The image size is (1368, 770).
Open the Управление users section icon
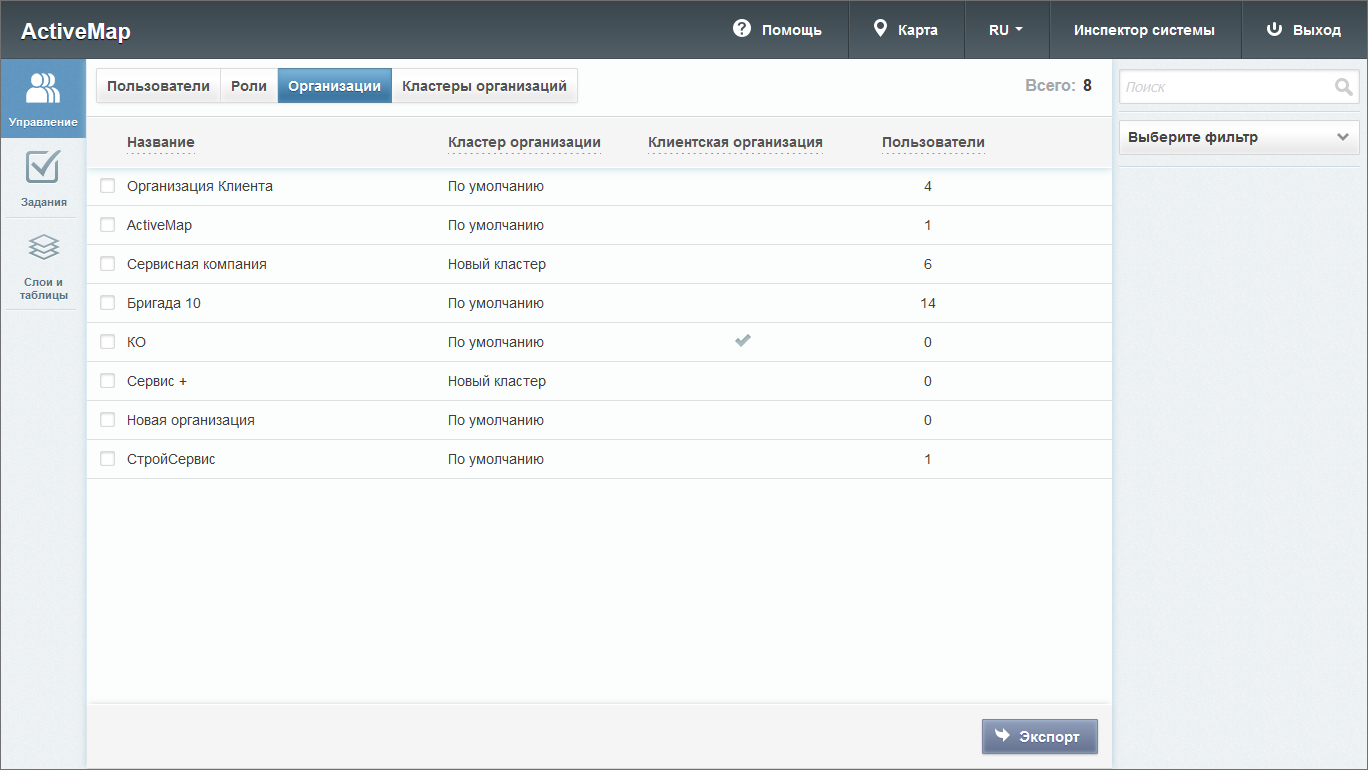click(43, 89)
